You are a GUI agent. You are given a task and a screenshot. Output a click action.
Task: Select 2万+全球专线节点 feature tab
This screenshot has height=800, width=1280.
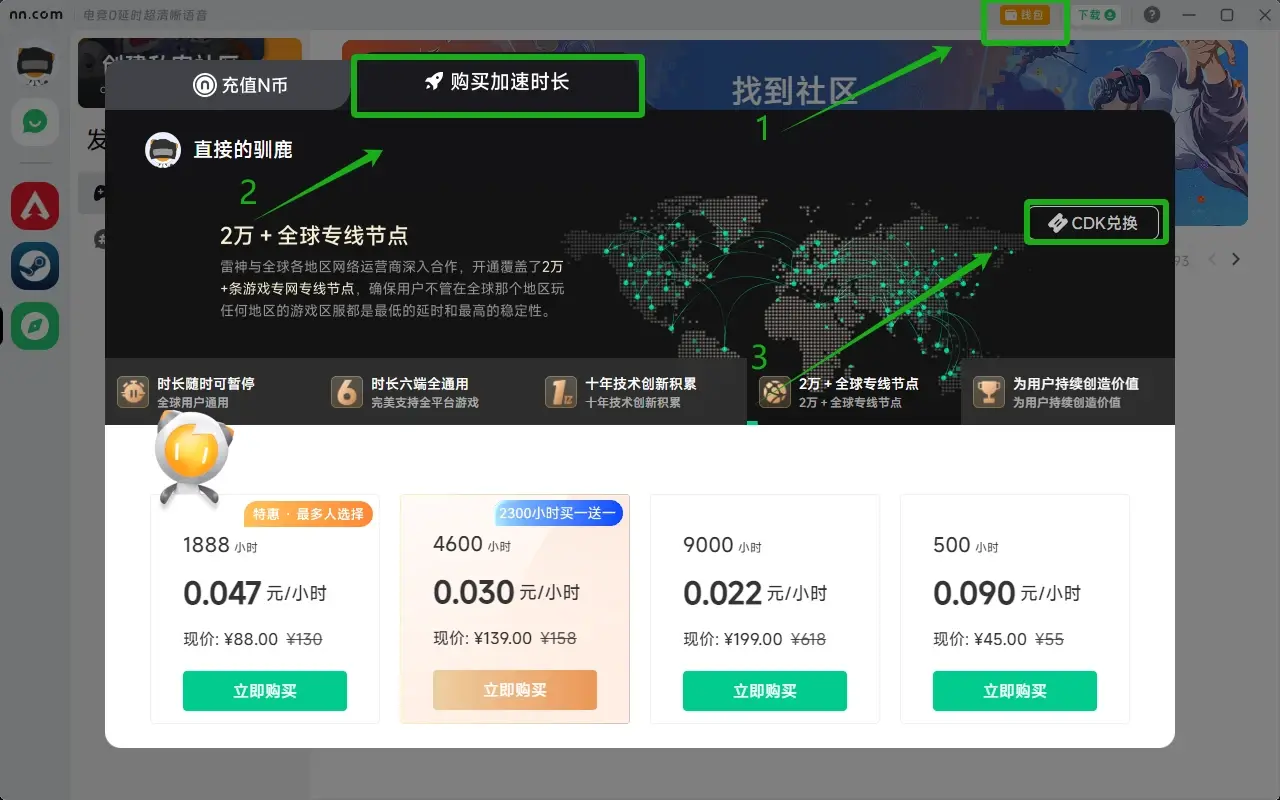[x=854, y=392]
